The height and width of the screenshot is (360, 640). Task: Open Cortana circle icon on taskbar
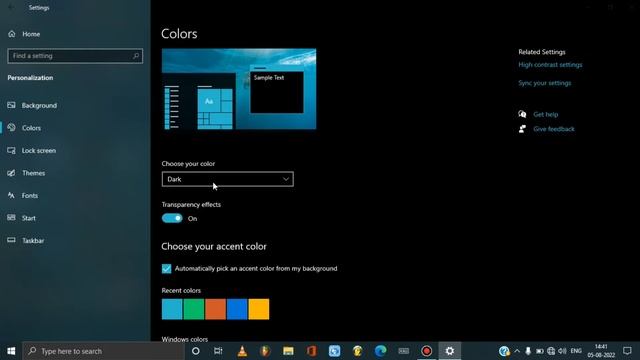click(x=196, y=351)
